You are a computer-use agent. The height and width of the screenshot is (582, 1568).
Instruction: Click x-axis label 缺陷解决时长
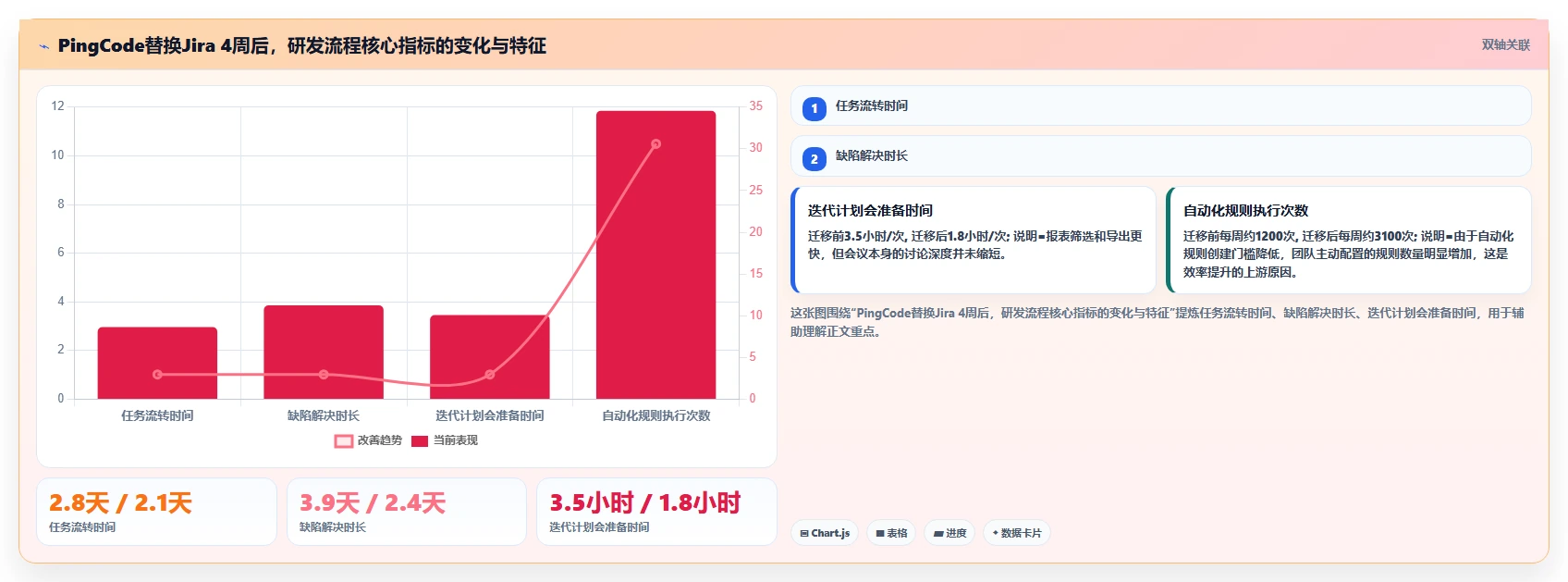pos(324,416)
